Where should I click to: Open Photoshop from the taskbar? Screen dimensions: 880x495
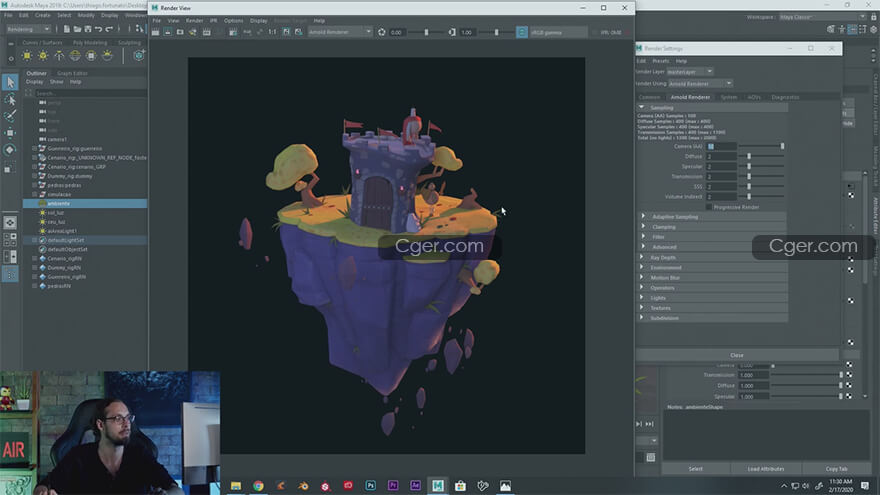tap(370, 485)
